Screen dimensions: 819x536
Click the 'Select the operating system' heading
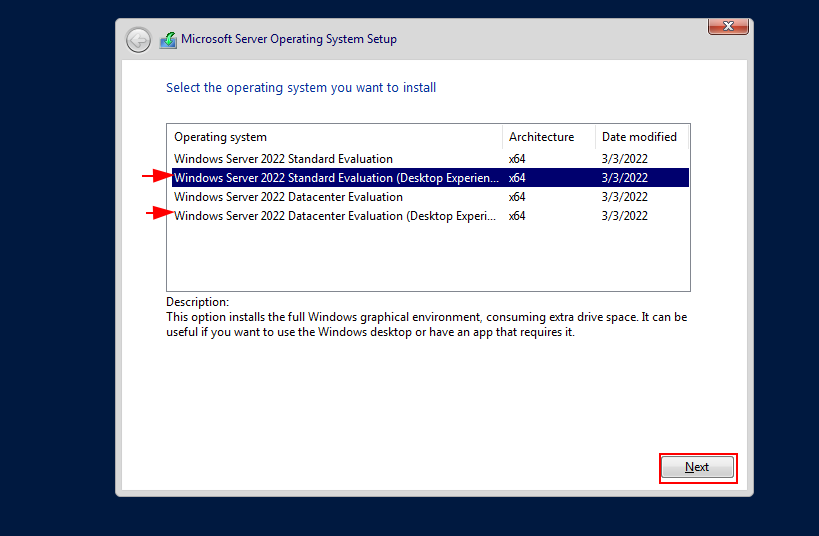(301, 88)
